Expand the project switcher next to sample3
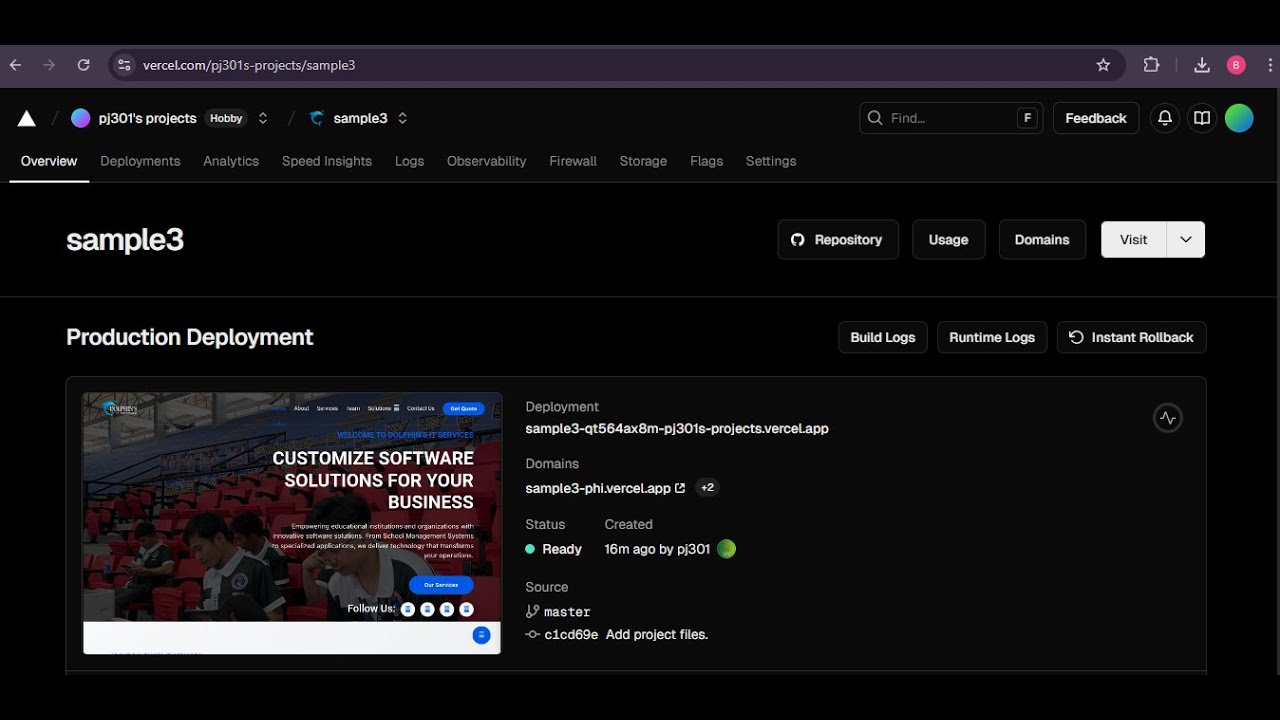Viewport: 1280px width, 720px height. coord(402,118)
